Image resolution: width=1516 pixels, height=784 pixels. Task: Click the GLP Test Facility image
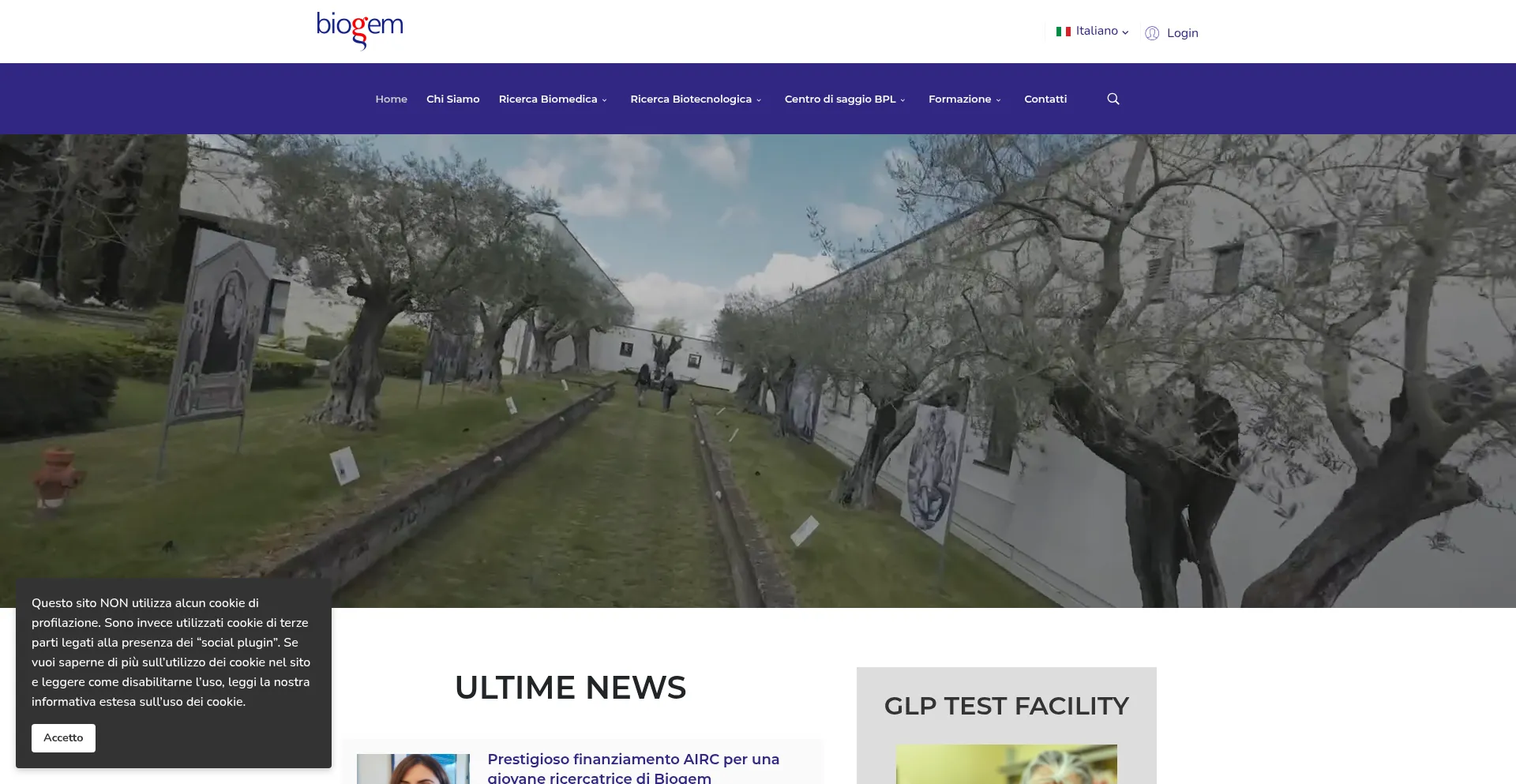(1006, 764)
